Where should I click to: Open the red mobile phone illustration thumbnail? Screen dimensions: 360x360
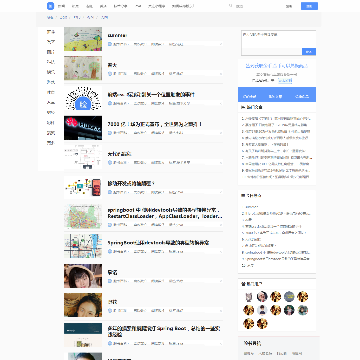(83, 187)
